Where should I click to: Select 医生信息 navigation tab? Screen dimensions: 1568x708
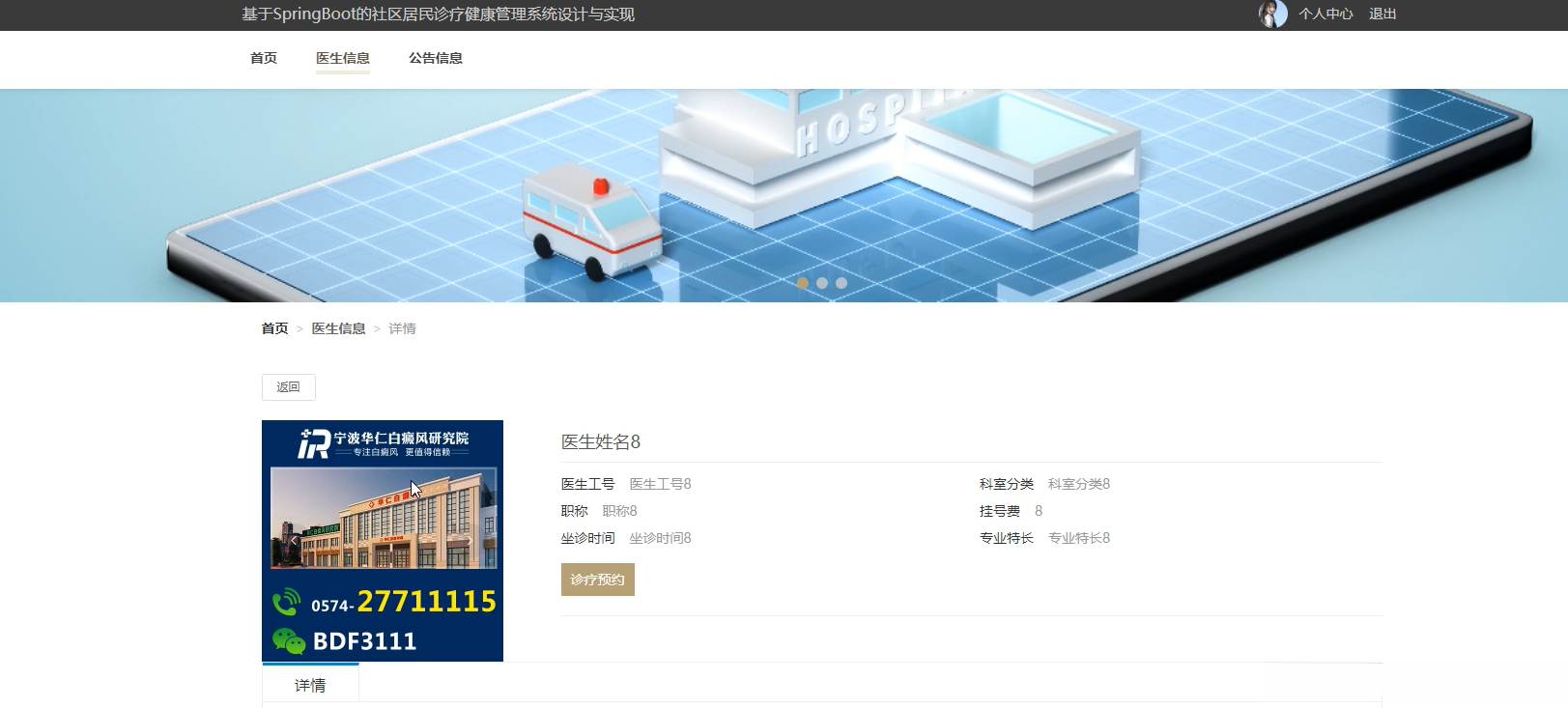click(x=343, y=58)
